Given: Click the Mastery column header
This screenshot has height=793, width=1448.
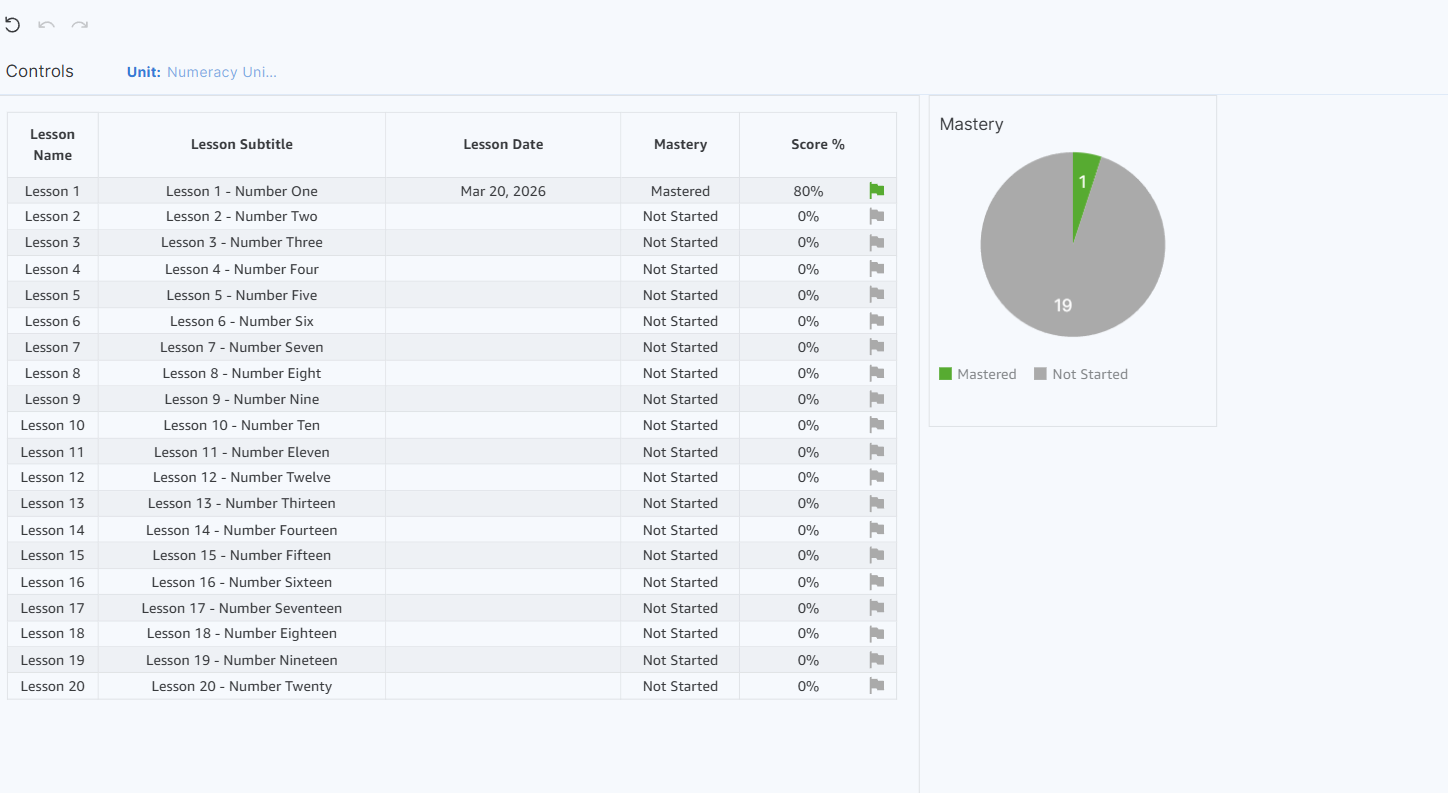Looking at the screenshot, I should click(680, 144).
